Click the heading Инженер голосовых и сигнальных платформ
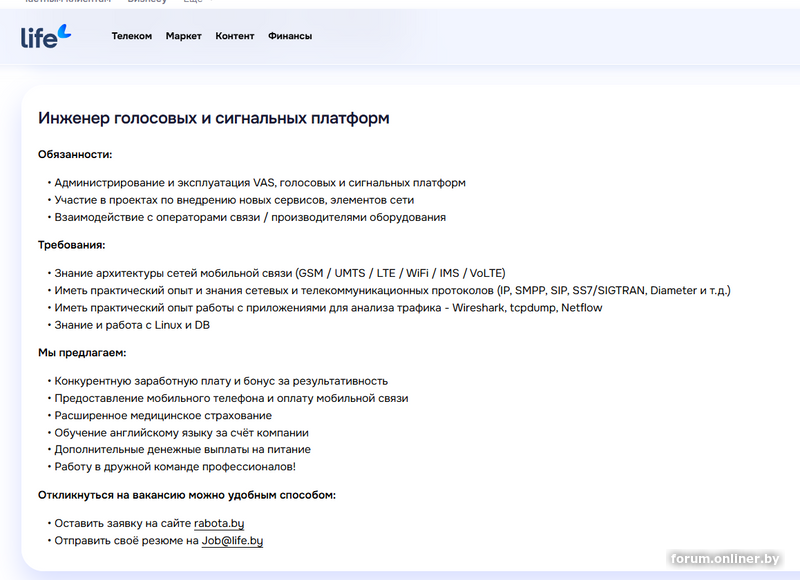Viewport: 800px width, 580px height. [214, 118]
